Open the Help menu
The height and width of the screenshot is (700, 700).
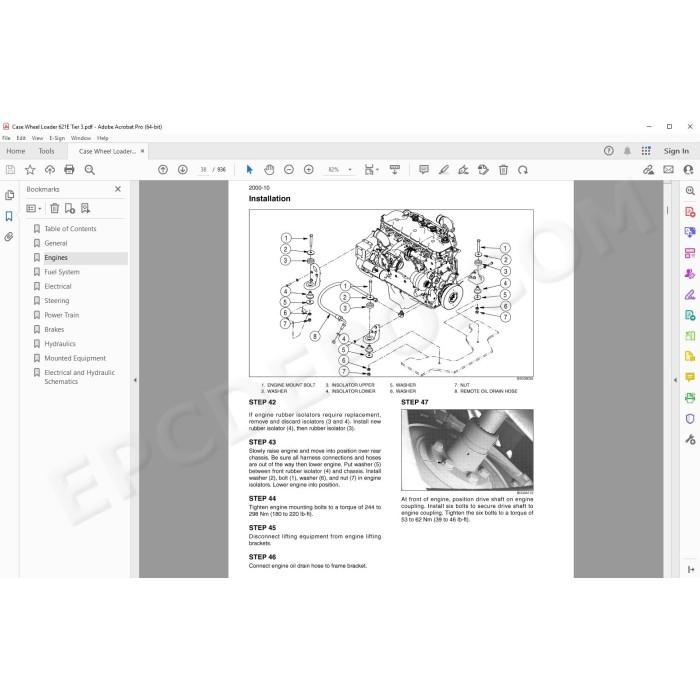tap(103, 138)
